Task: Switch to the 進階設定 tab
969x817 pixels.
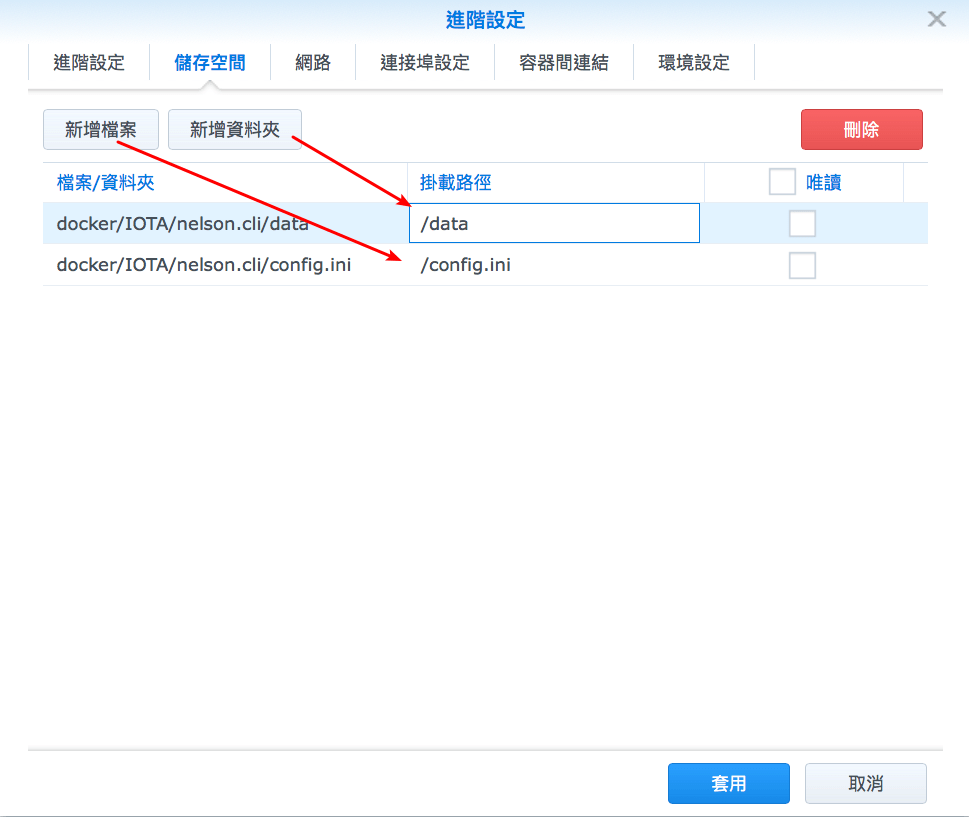Action: pos(89,62)
